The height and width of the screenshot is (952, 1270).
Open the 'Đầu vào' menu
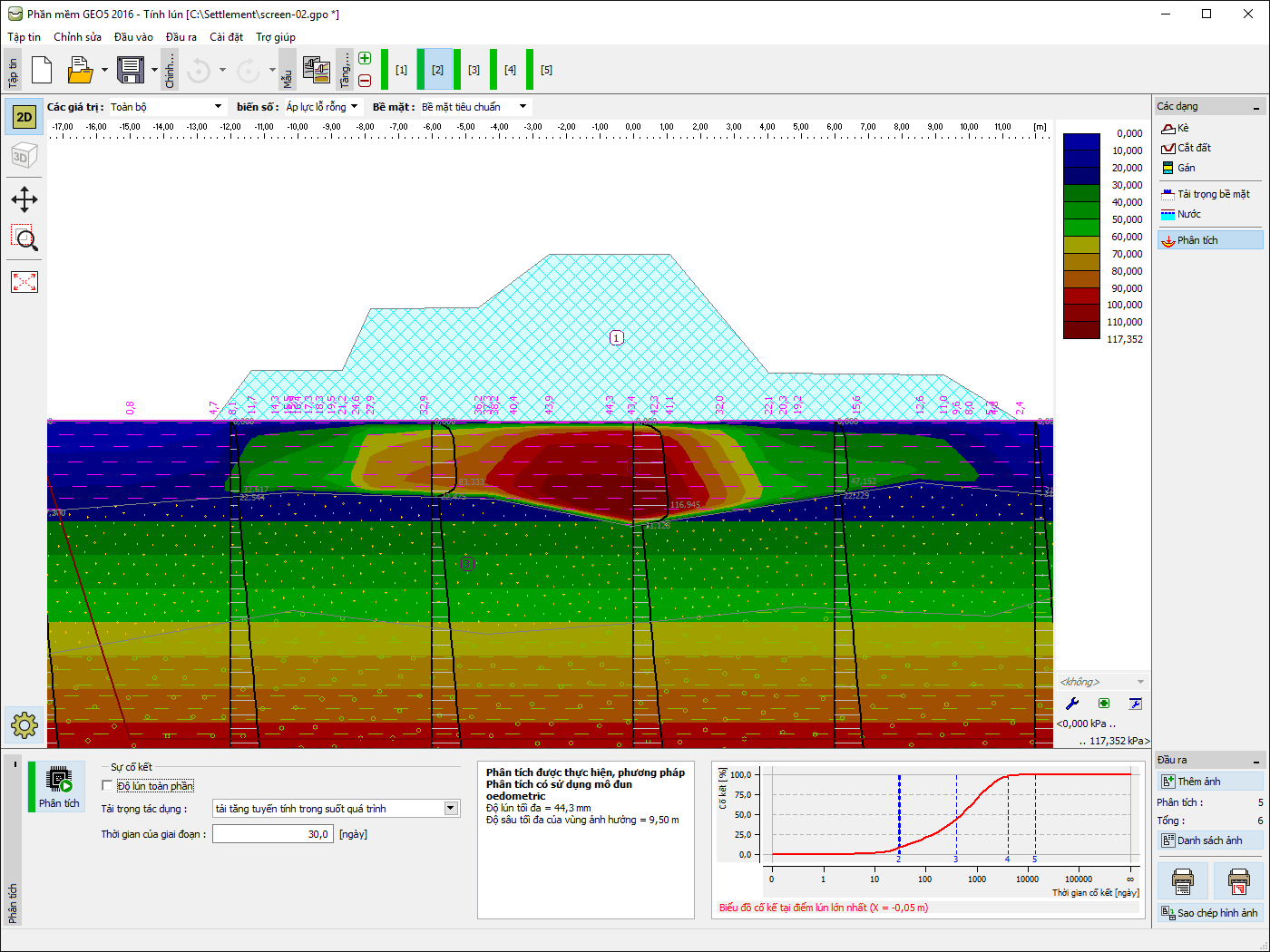click(x=133, y=37)
